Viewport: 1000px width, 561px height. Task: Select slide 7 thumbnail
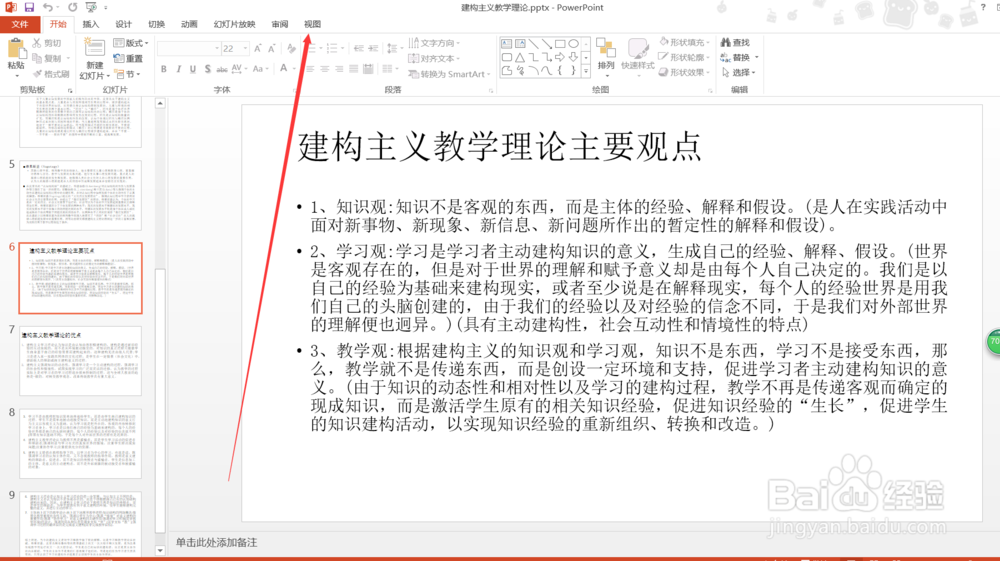[x=80, y=361]
